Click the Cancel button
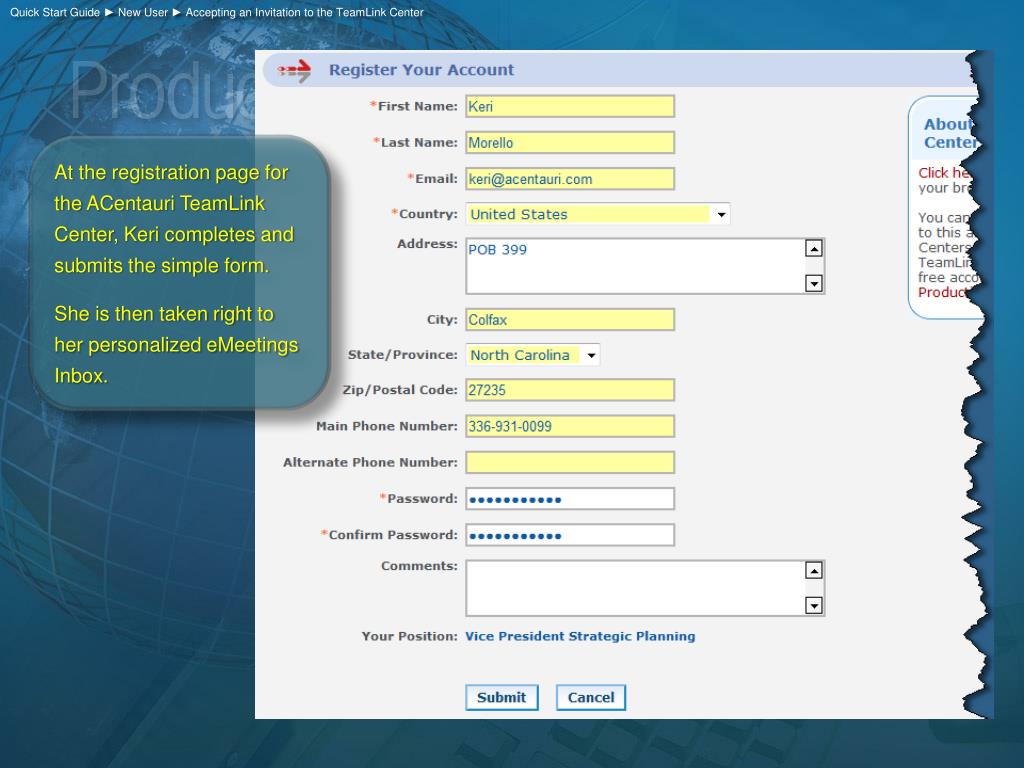 tap(590, 697)
